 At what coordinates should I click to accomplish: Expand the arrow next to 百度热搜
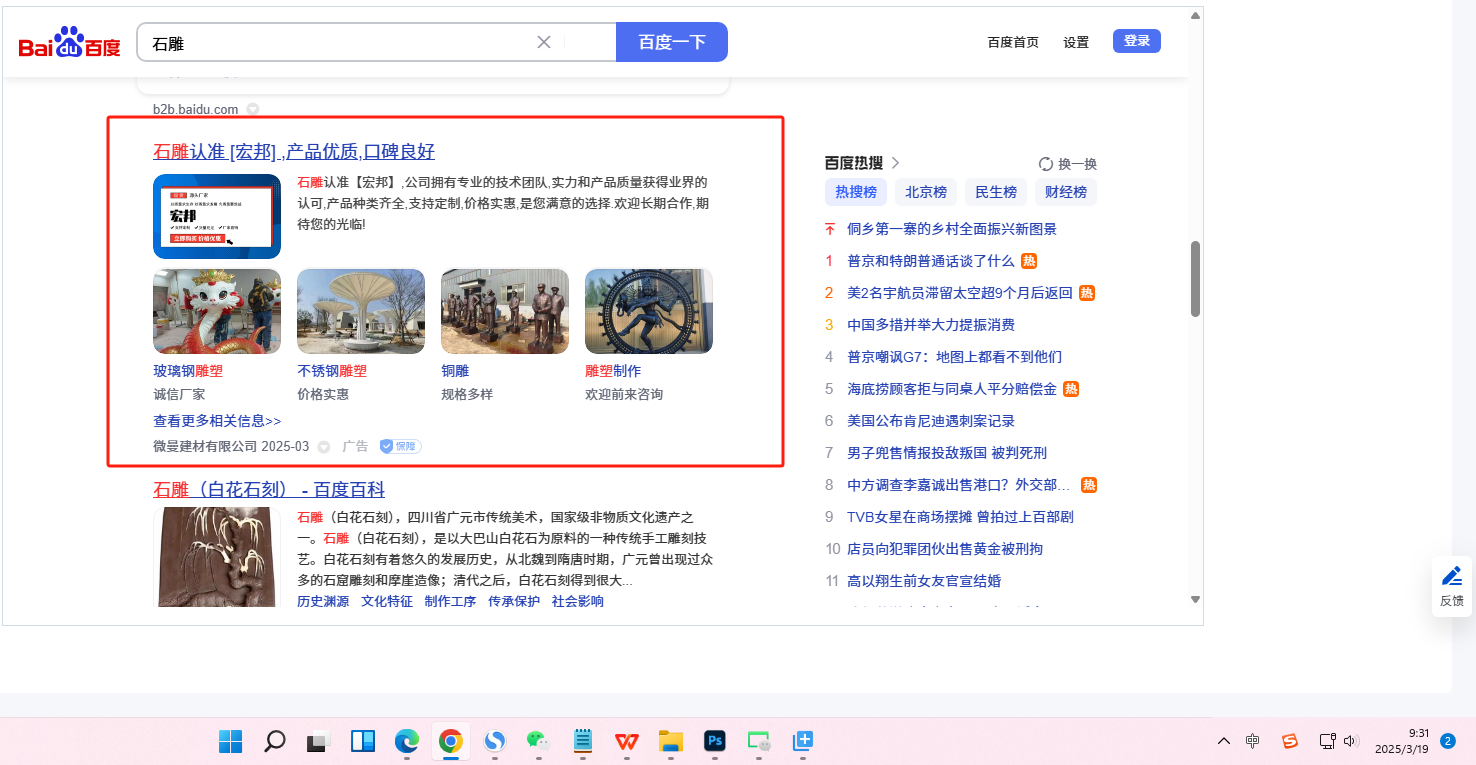[895, 163]
